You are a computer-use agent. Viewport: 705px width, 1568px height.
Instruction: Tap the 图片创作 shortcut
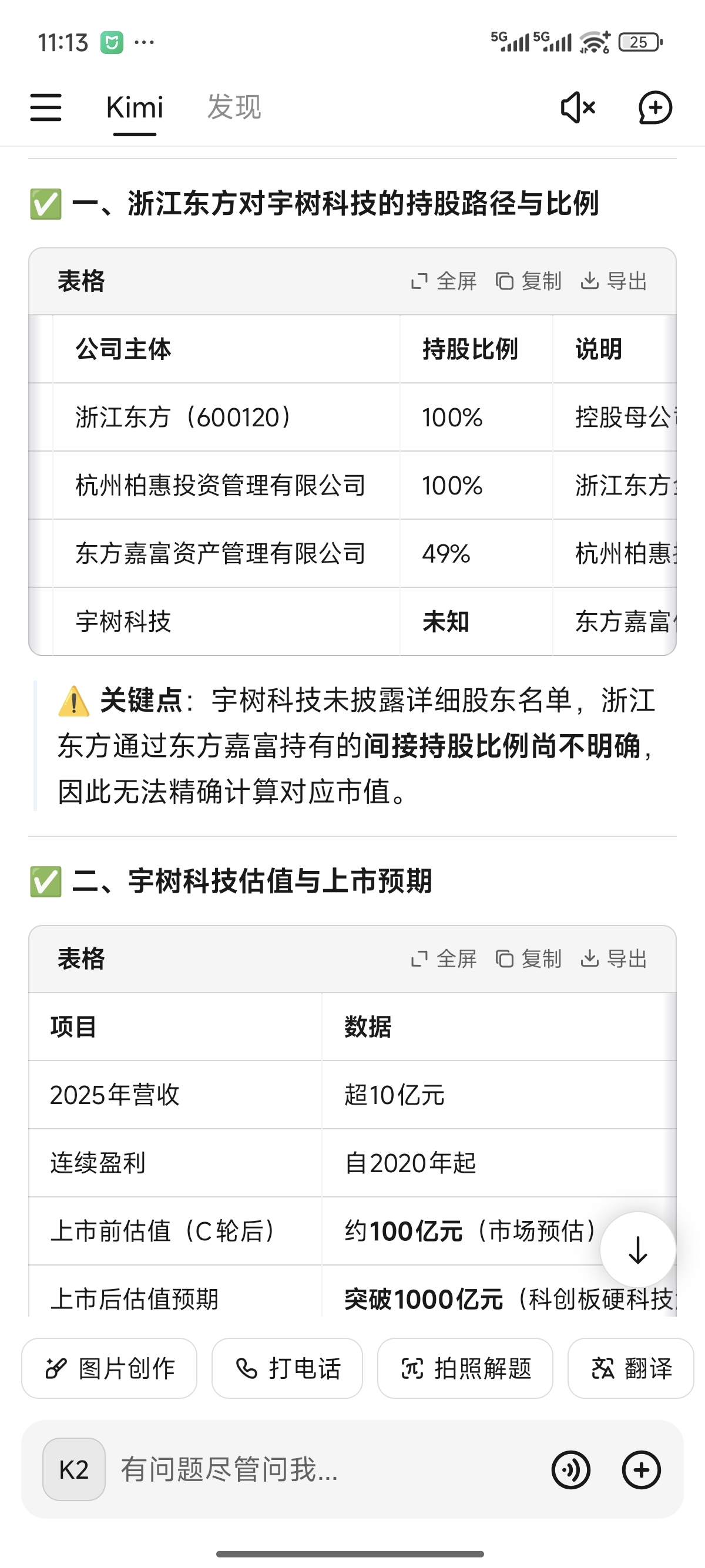click(110, 1368)
